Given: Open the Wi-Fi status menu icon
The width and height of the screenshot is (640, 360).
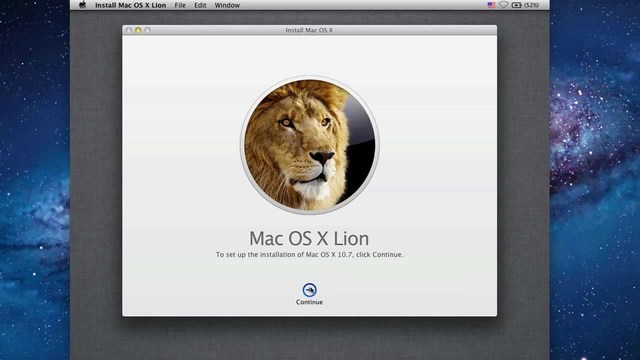Looking at the screenshot, I should (504, 5).
